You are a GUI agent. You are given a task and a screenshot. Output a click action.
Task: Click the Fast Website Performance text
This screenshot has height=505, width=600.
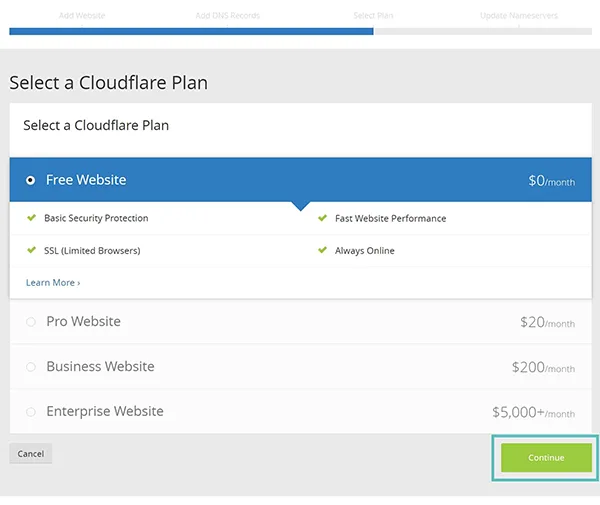coord(391,218)
